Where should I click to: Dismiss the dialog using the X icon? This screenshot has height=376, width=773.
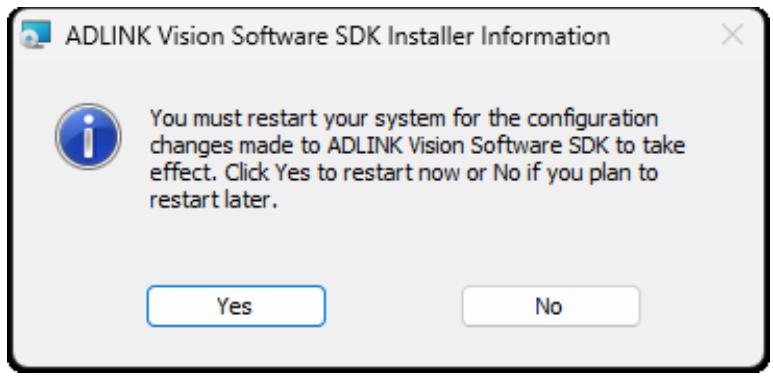click(x=732, y=35)
